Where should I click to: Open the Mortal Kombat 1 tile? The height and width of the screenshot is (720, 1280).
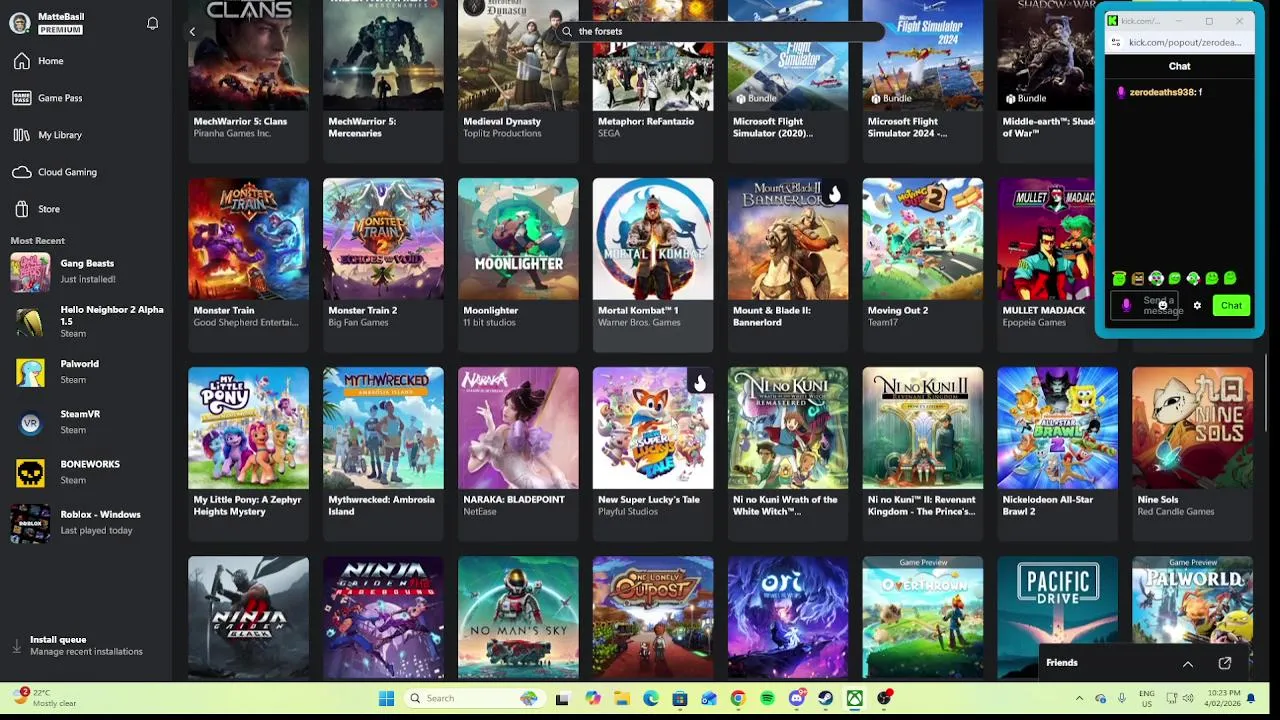[x=653, y=264]
